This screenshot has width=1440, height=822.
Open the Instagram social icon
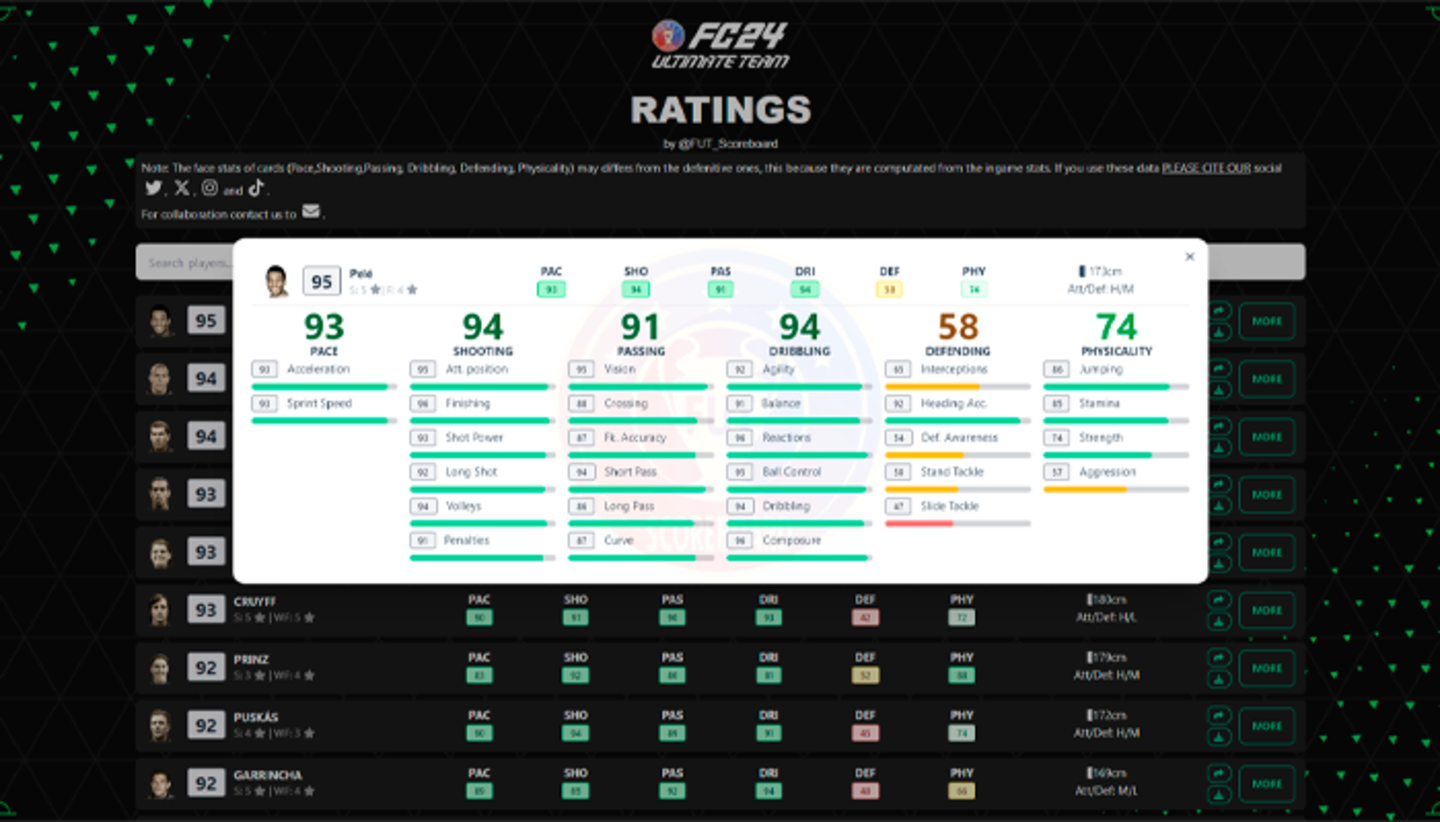tap(210, 188)
